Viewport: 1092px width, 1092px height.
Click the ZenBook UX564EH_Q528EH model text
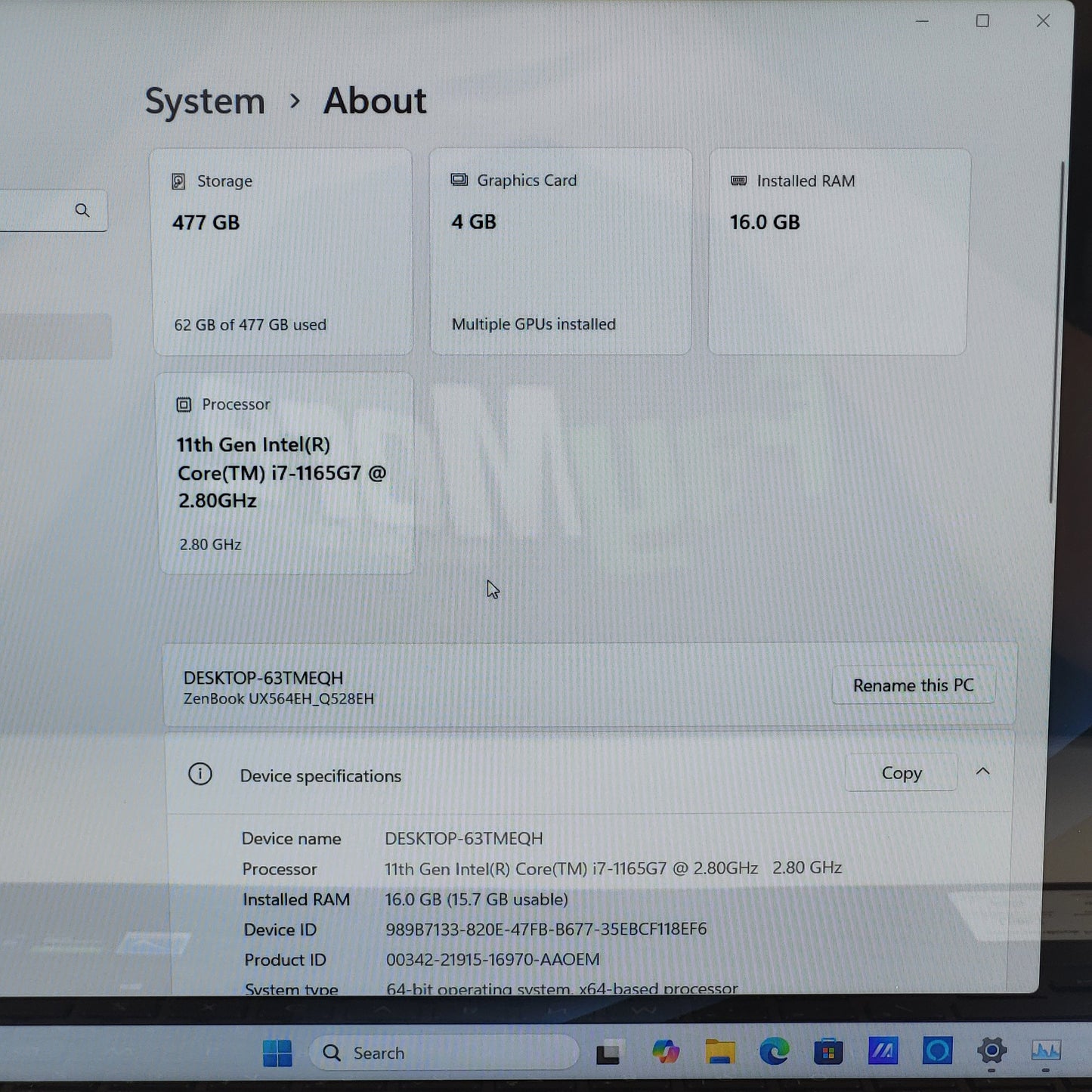pos(279,699)
